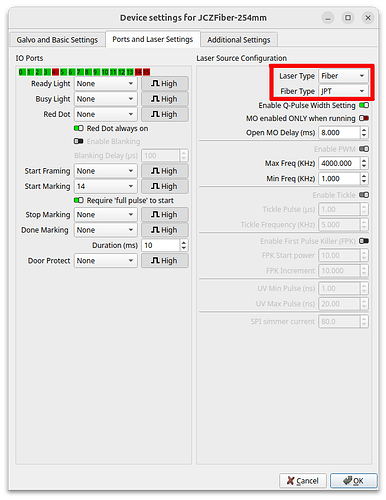Click IO port 11 indicator

113,72
